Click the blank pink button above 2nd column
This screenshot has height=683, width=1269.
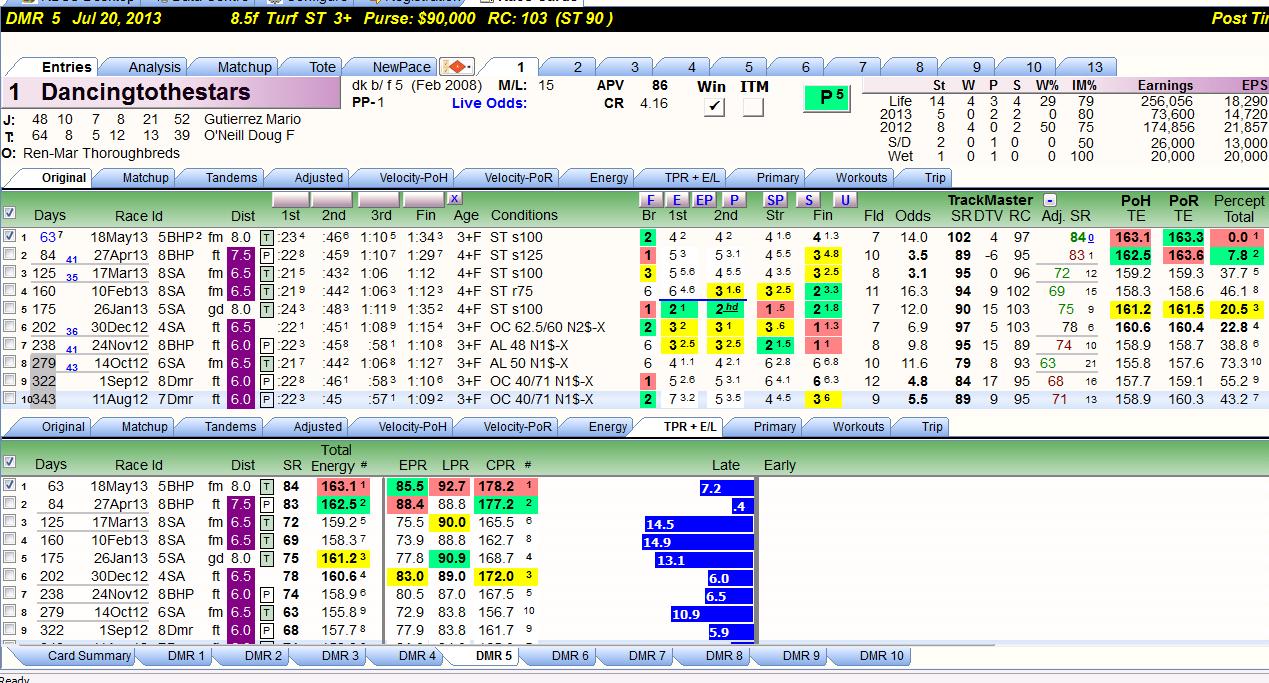point(334,200)
